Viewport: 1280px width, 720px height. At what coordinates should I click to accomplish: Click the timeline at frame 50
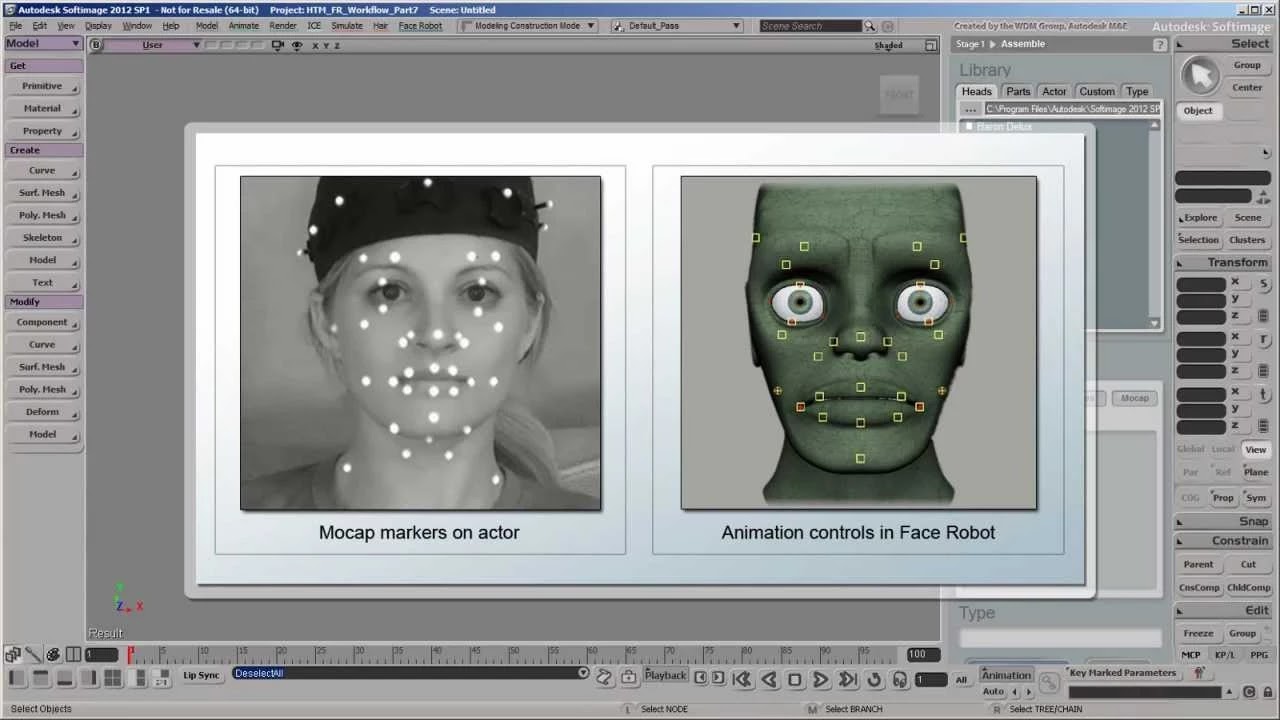510,654
